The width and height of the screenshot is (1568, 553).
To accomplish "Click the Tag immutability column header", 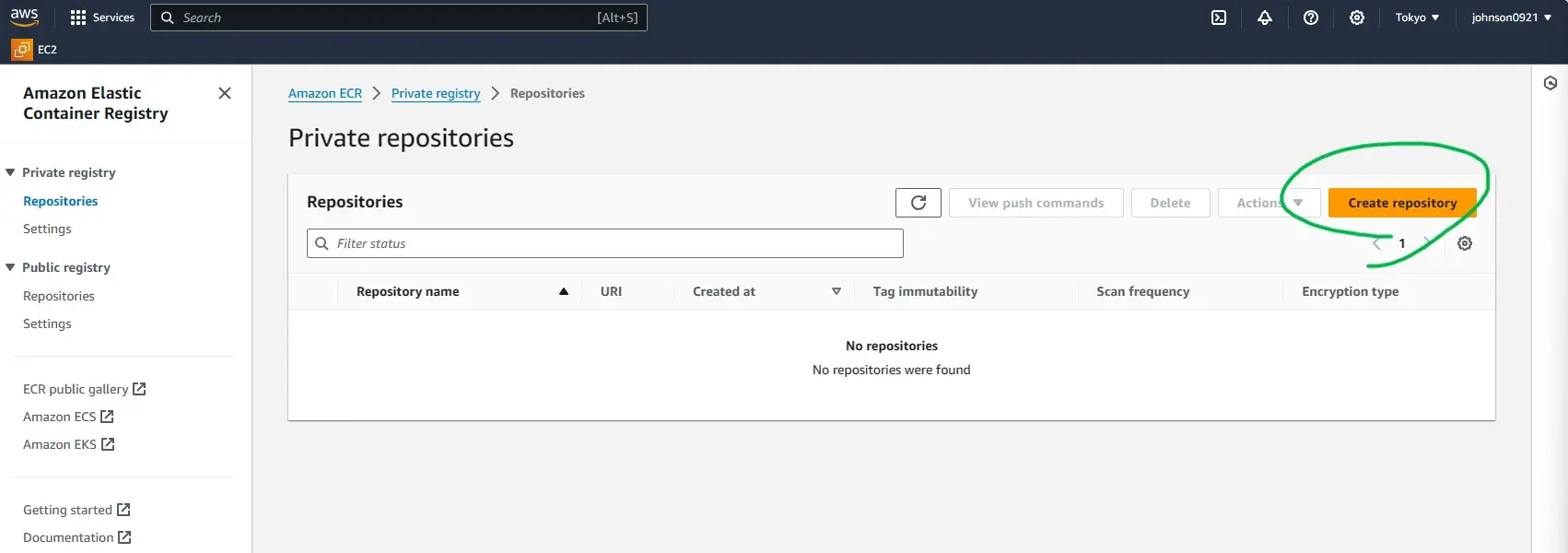I will (925, 291).
